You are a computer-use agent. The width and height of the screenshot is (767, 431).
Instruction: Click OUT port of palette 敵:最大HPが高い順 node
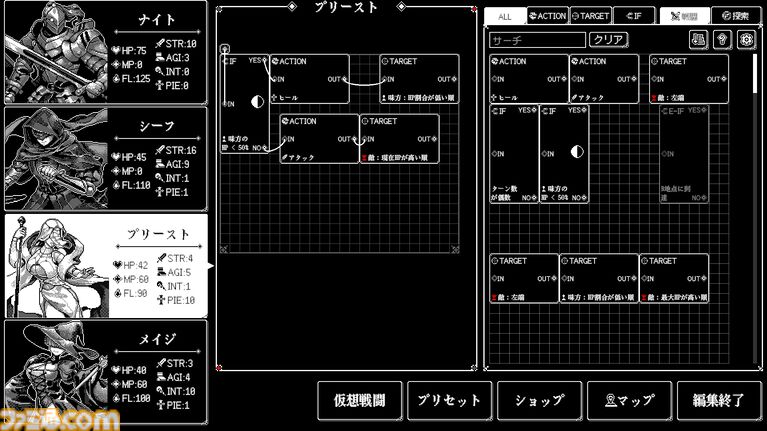point(704,278)
